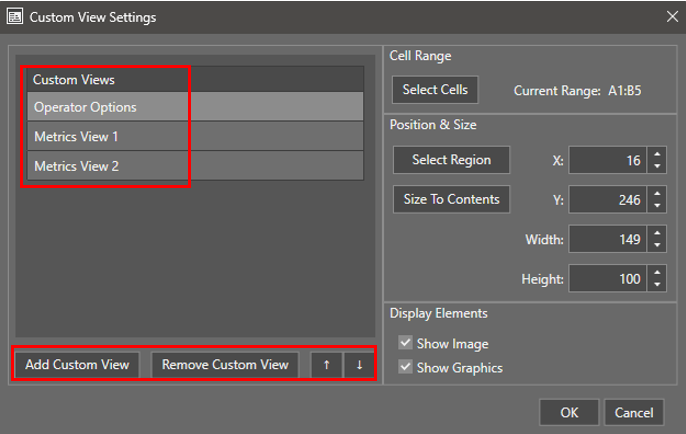
Task: Click Size To Contents button
Action: click(451, 199)
